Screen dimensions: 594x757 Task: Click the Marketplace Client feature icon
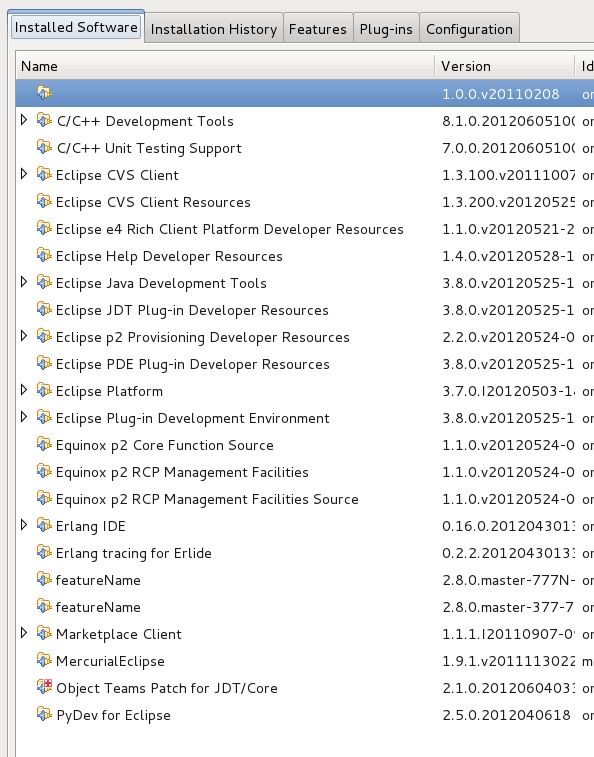point(44,633)
